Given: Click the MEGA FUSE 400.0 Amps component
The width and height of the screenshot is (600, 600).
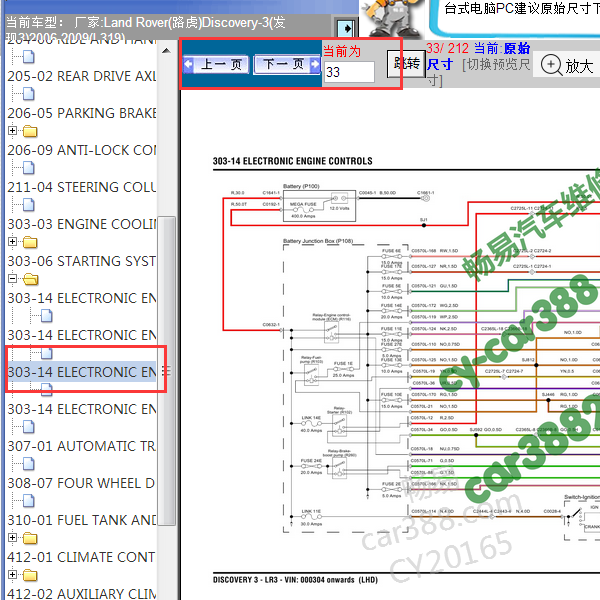Looking at the screenshot, I should (x=303, y=210).
